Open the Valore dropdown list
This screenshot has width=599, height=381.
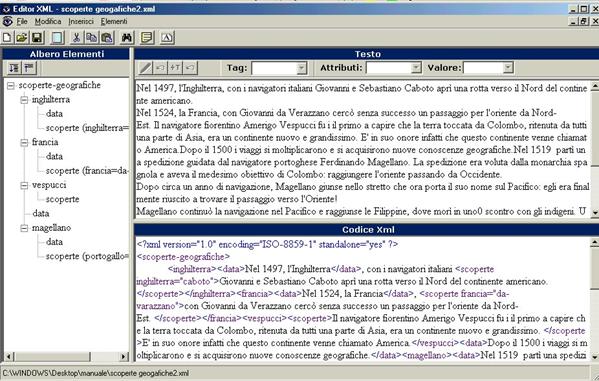[508, 68]
